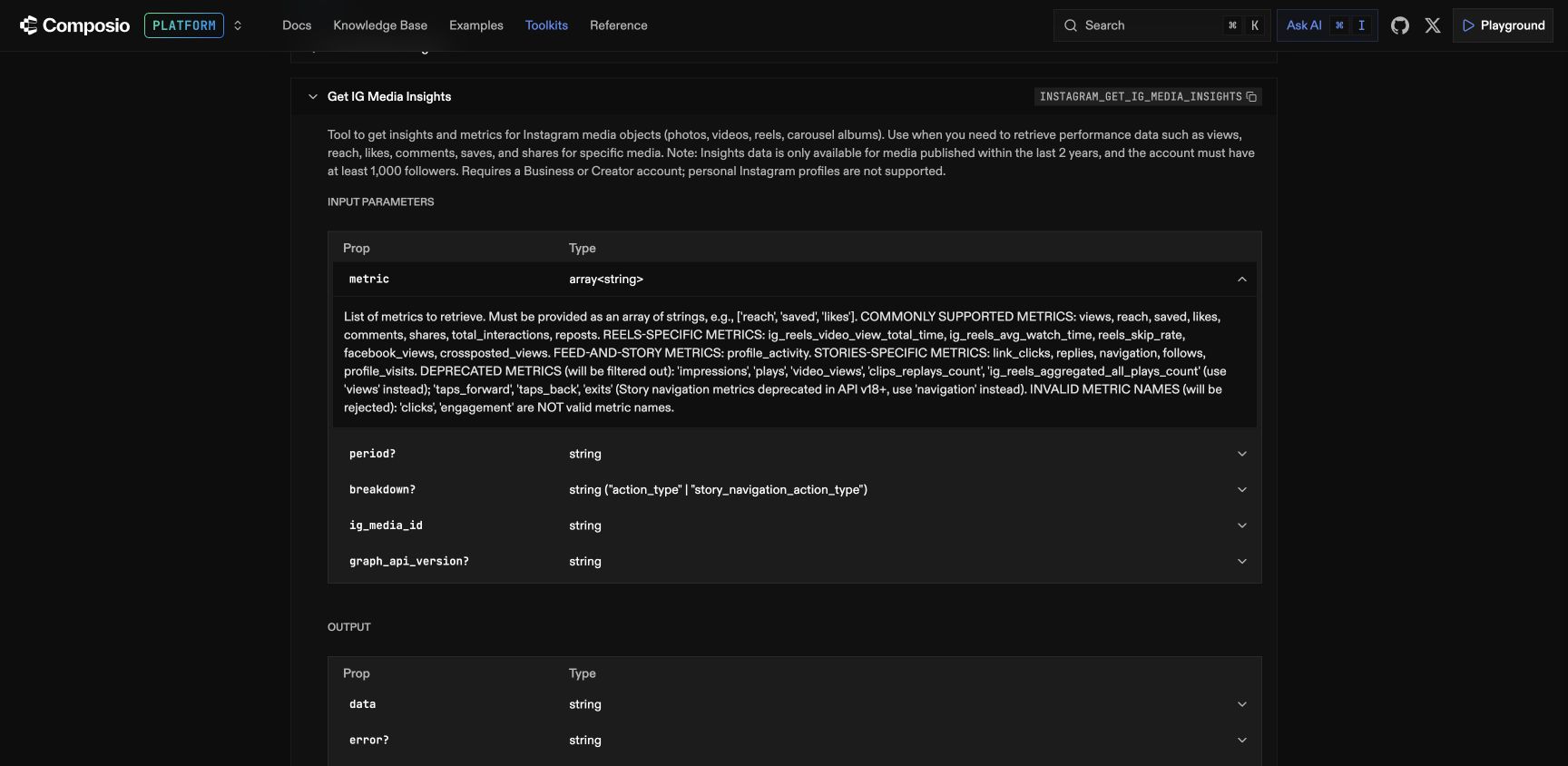Click the metric property name
This screenshot has width=1568, height=766.
pyautogui.click(x=369, y=280)
